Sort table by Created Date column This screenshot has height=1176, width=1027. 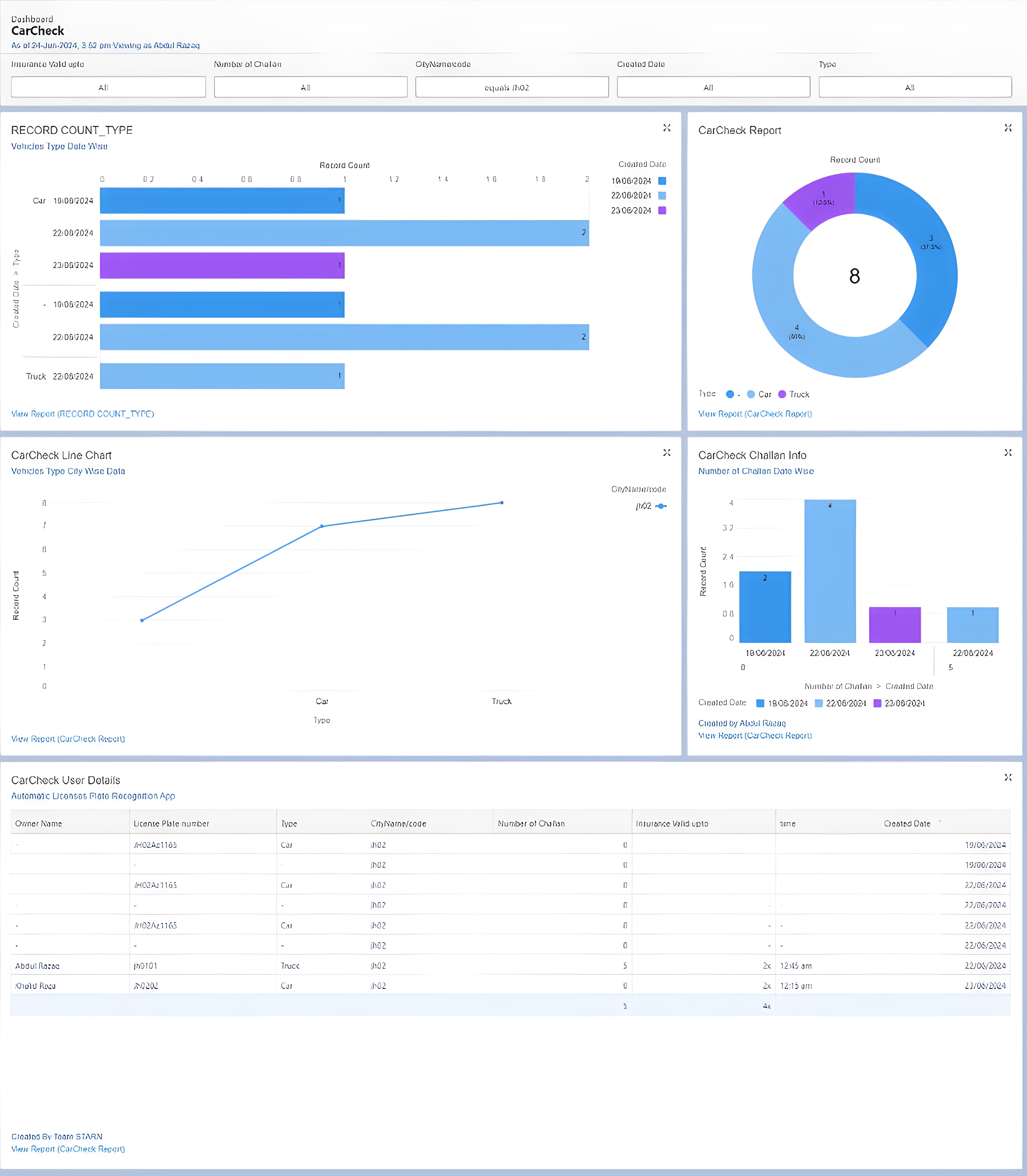click(x=907, y=824)
